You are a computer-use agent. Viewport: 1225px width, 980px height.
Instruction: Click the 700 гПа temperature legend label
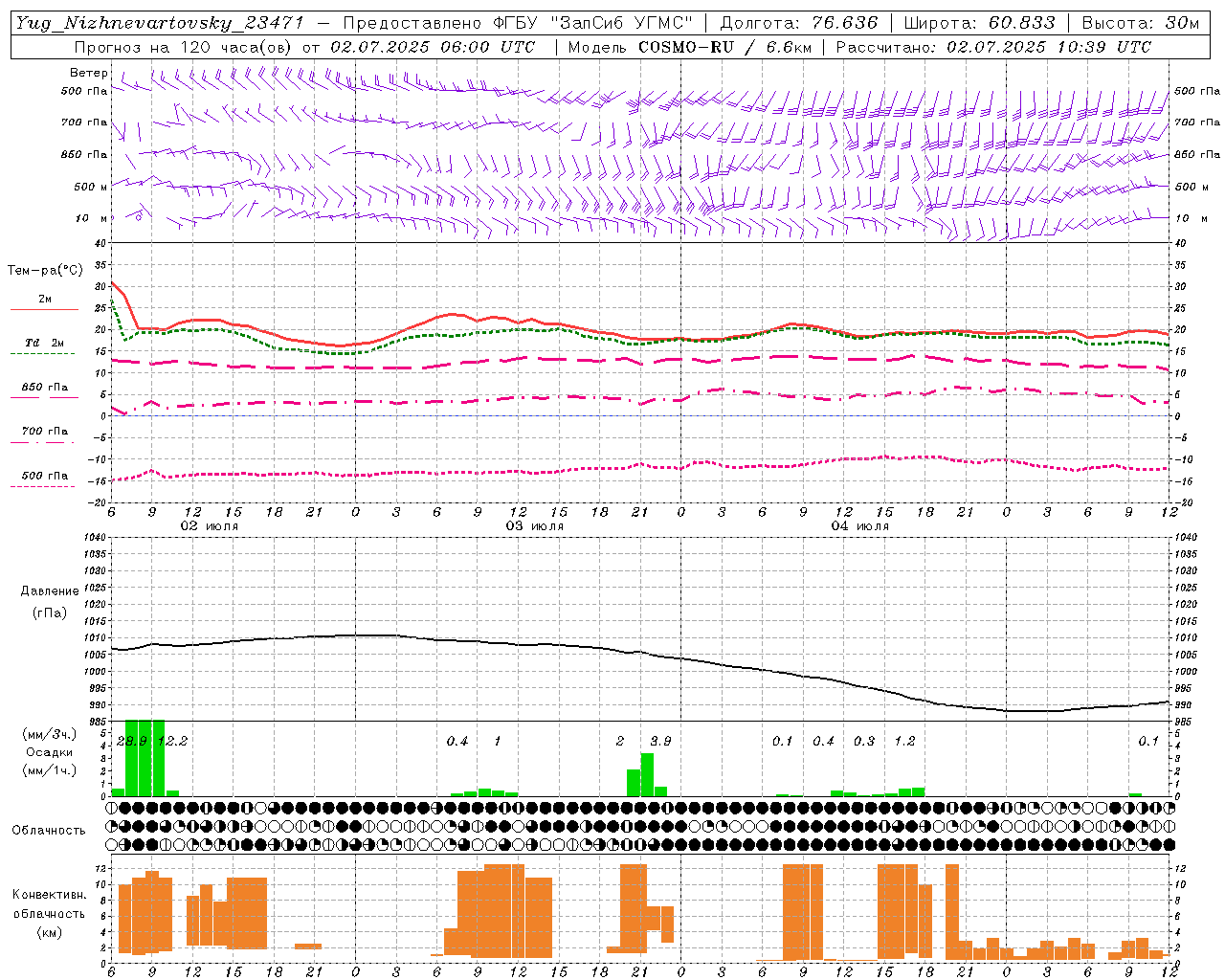point(45,432)
